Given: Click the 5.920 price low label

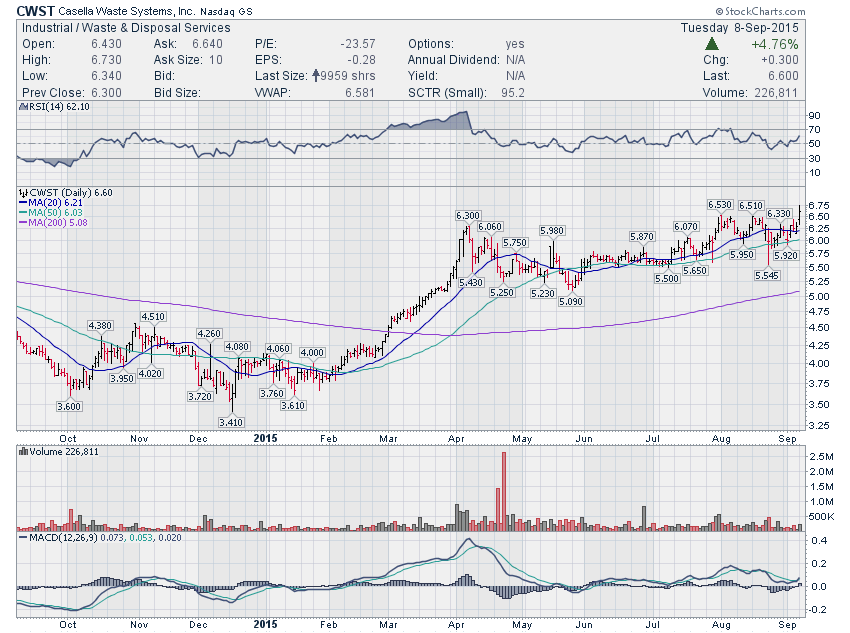Looking at the screenshot, I should pyautogui.click(x=785, y=255).
